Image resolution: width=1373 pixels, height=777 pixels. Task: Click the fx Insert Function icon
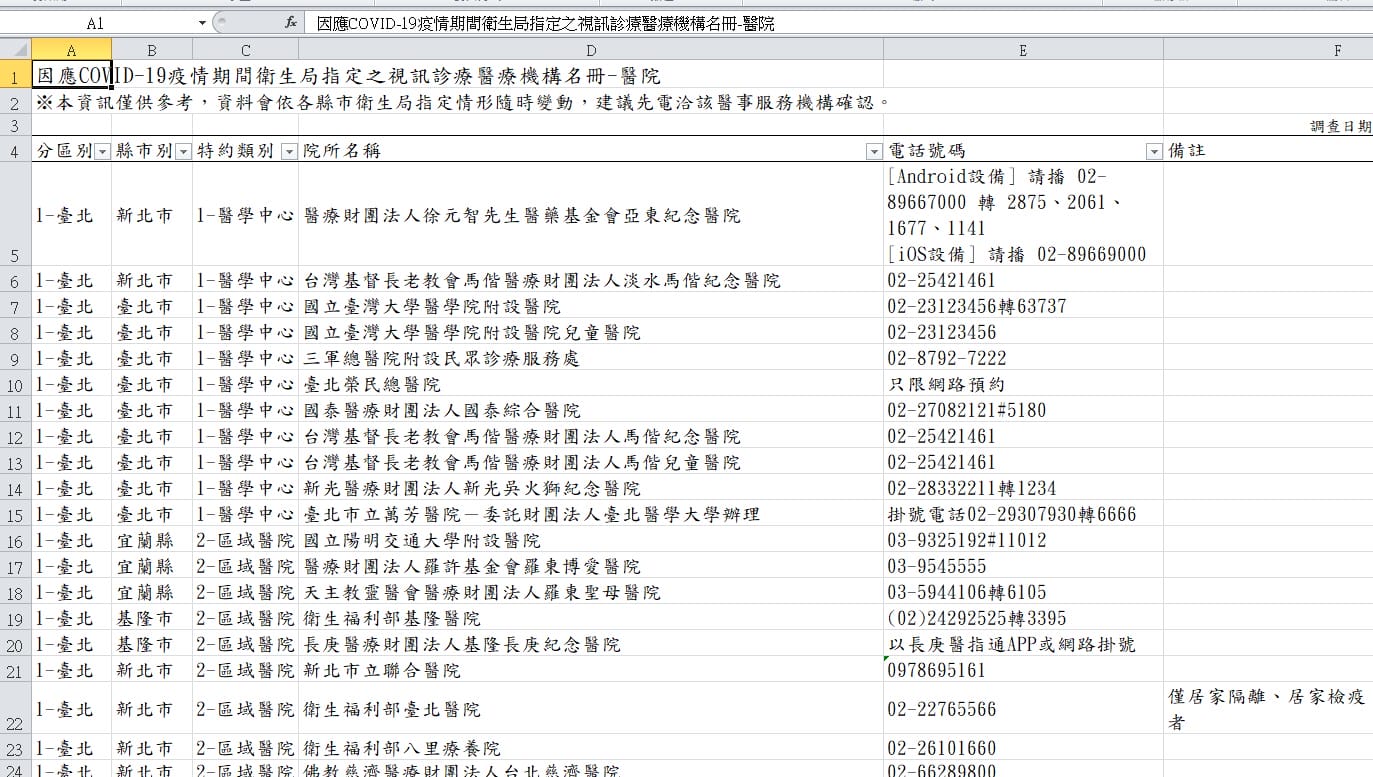290,23
